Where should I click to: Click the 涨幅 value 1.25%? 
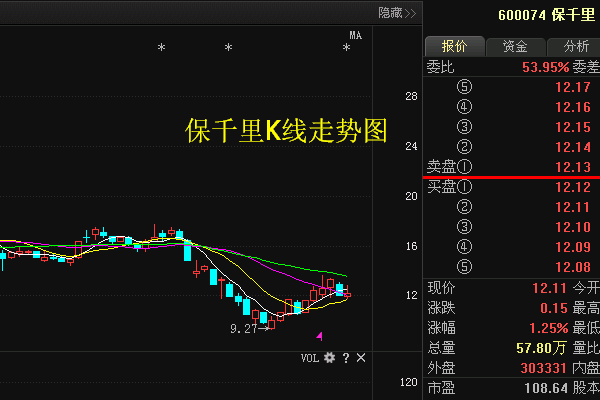click(x=549, y=328)
